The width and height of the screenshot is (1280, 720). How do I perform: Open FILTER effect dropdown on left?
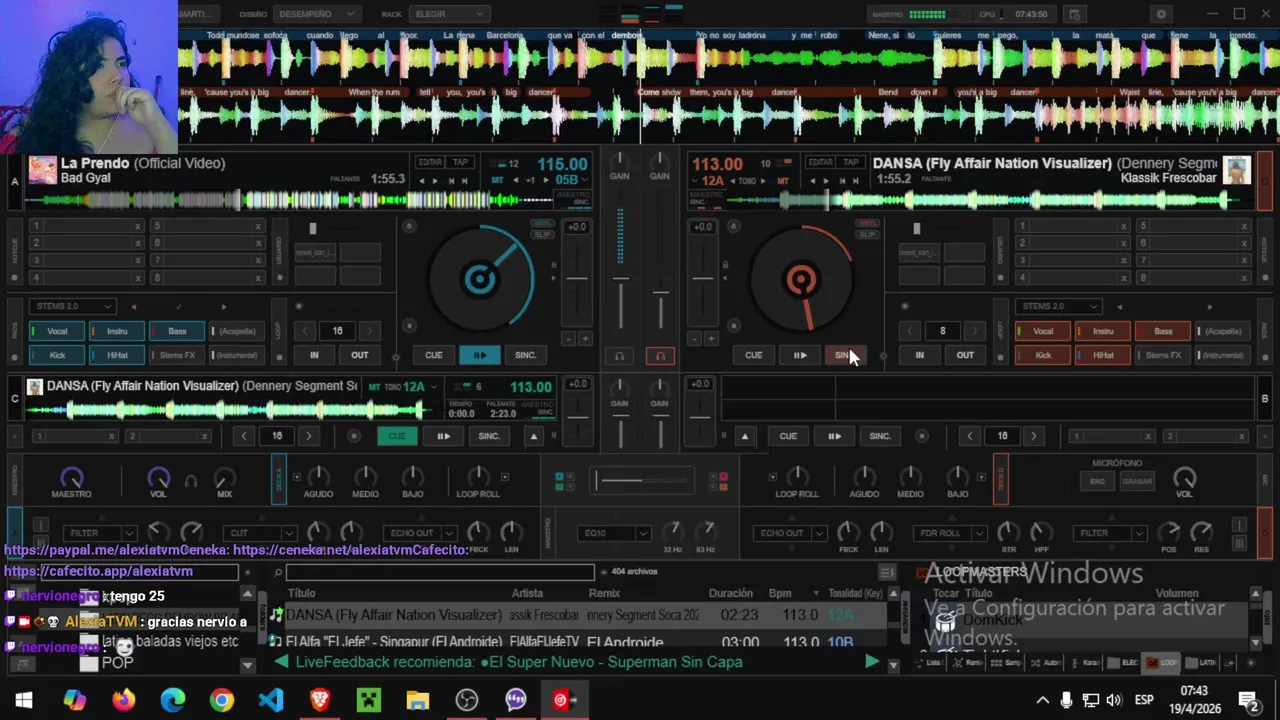[99, 533]
